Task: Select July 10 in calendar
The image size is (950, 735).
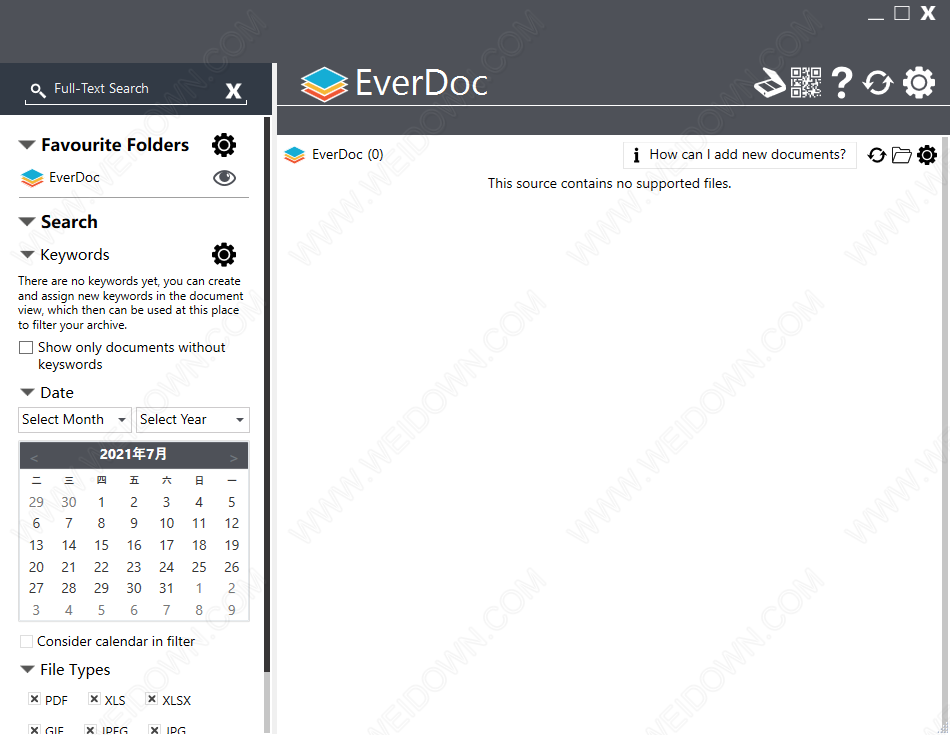Action: click(x=166, y=524)
